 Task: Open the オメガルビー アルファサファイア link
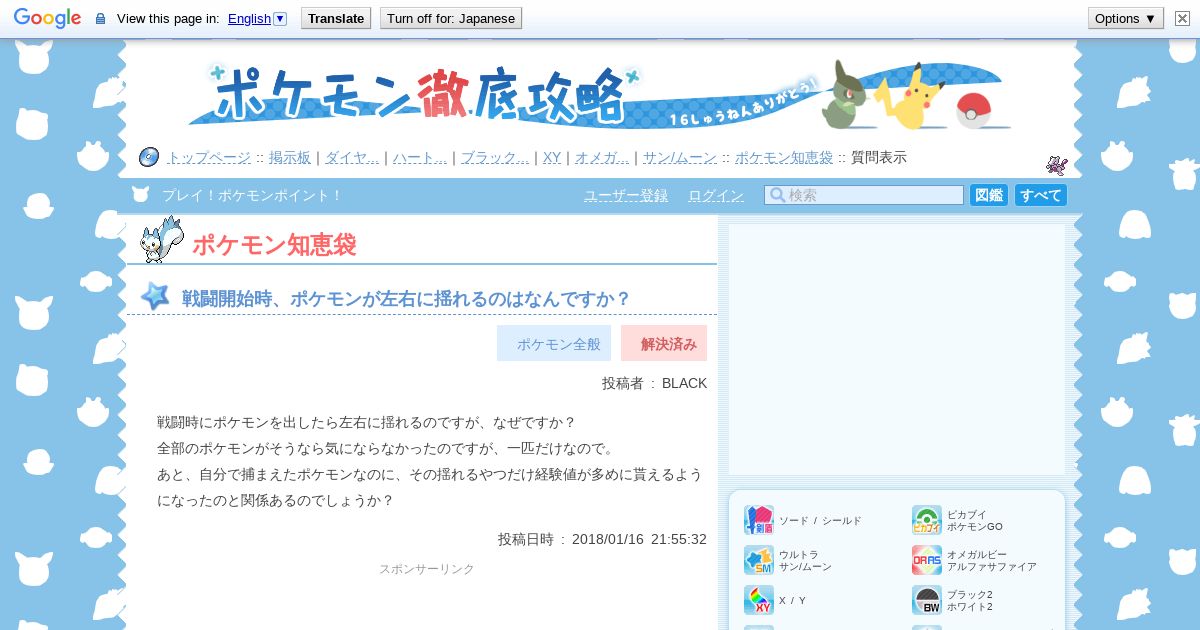pyautogui.click(x=992, y=560)
